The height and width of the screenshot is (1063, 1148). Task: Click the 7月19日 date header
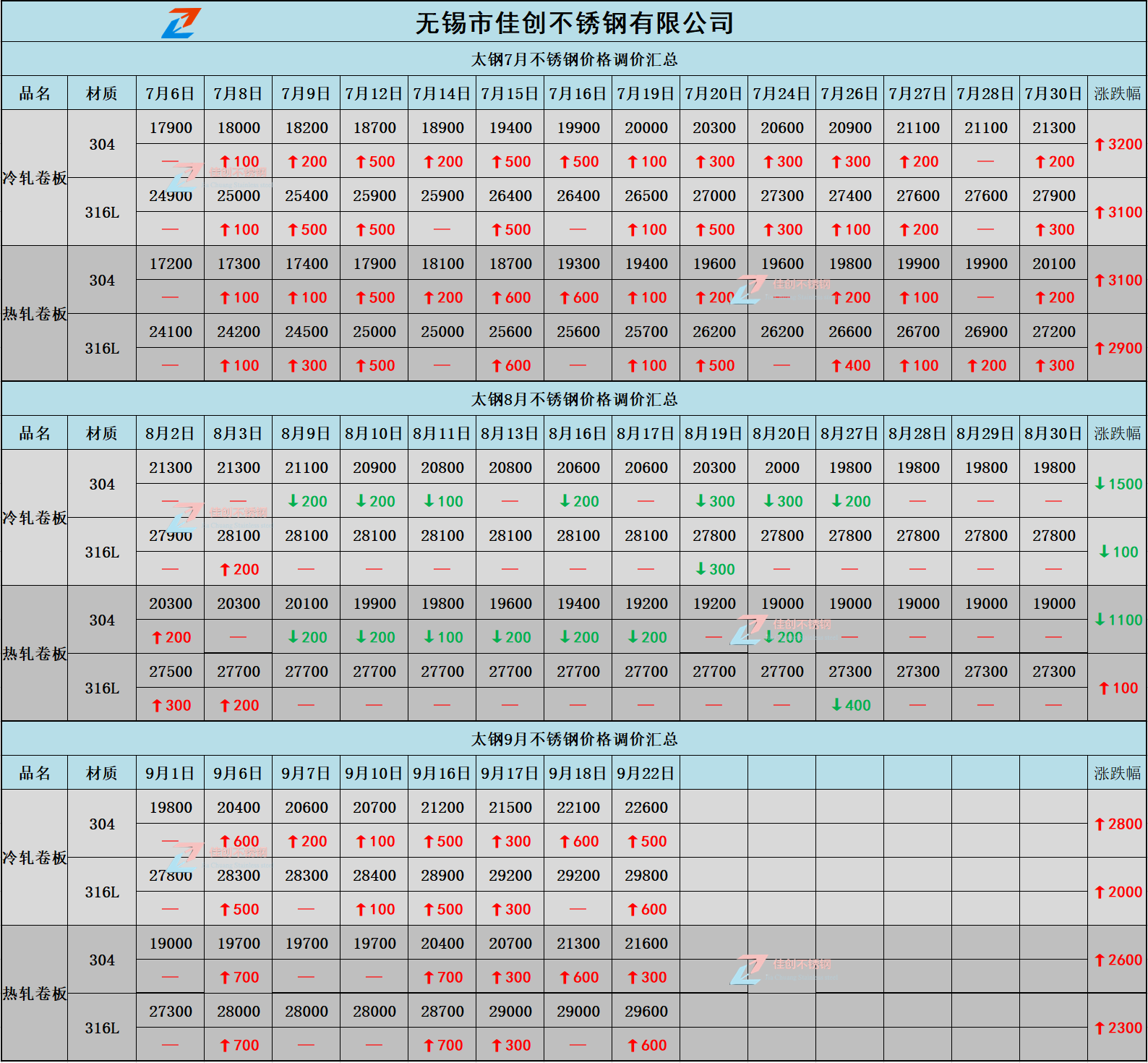(x=646, y=93)
